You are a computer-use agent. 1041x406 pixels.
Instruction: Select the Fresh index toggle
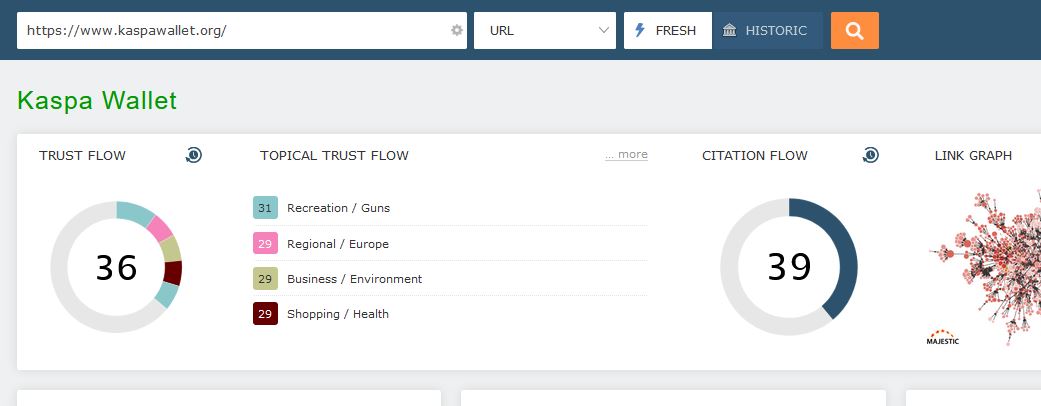(668, 30)
